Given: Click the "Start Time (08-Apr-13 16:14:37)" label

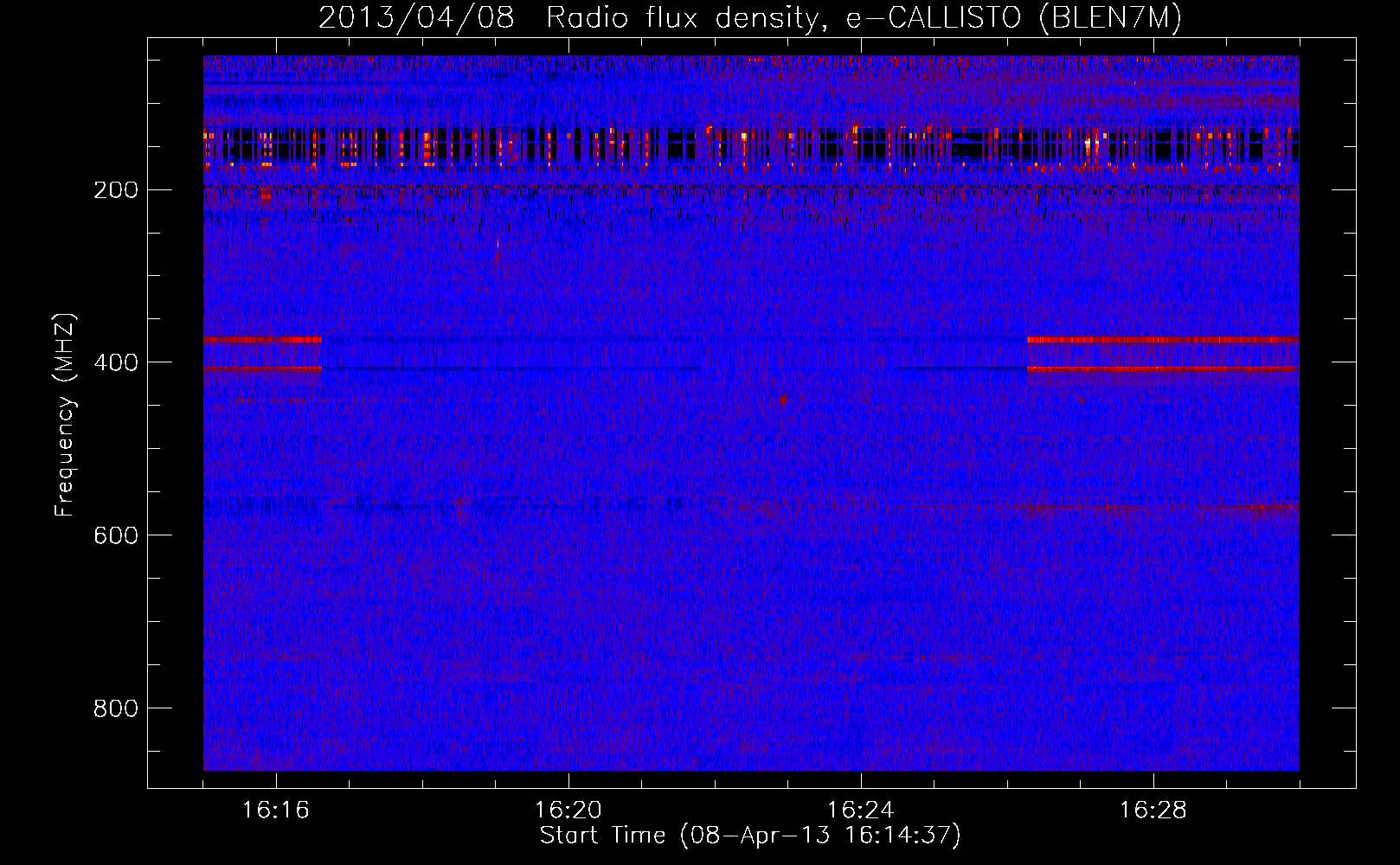Looking at the screenshot, I should point(750,836).
